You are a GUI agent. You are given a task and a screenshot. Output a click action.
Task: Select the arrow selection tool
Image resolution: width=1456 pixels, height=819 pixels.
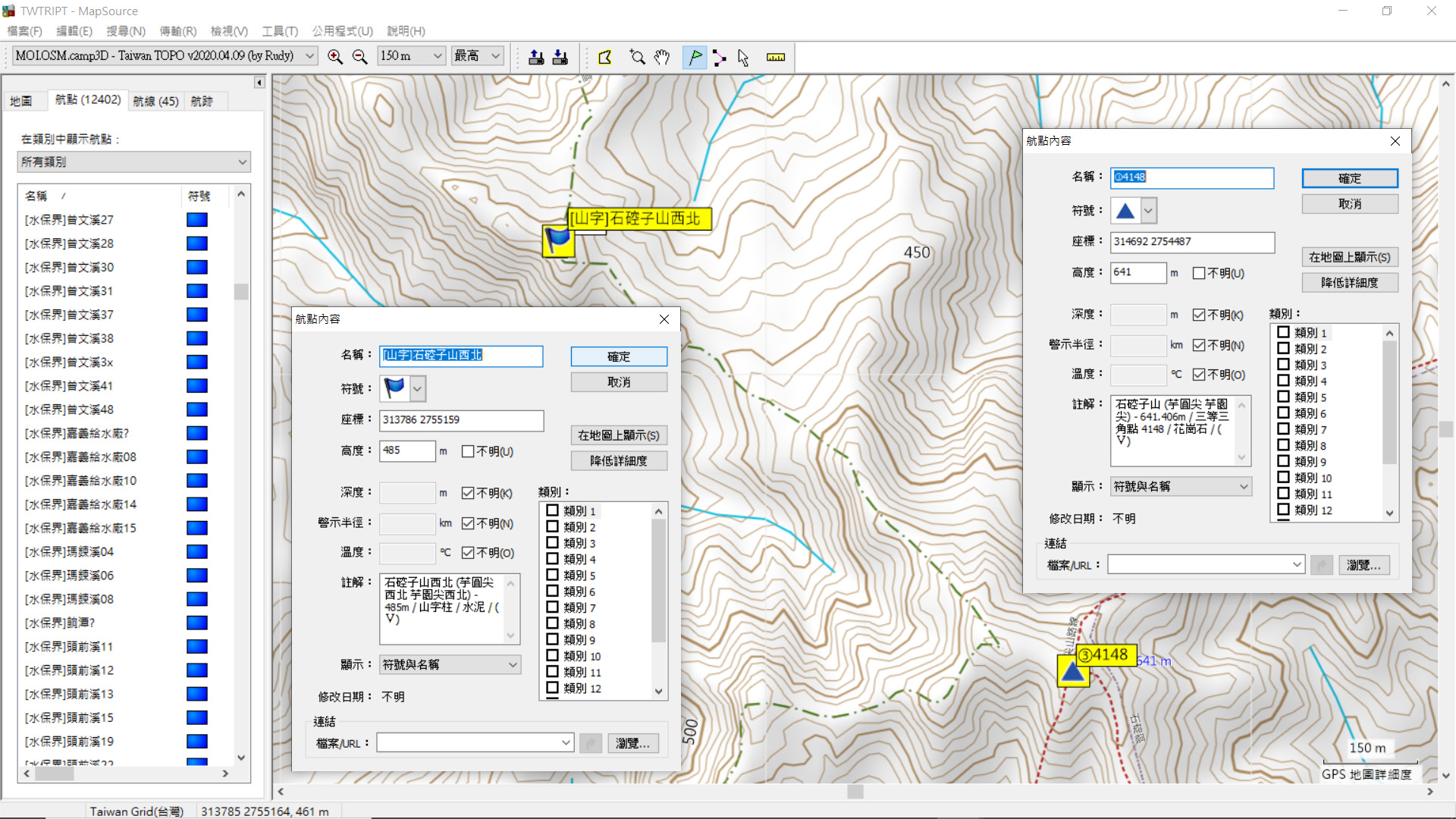tap(743, 57)
